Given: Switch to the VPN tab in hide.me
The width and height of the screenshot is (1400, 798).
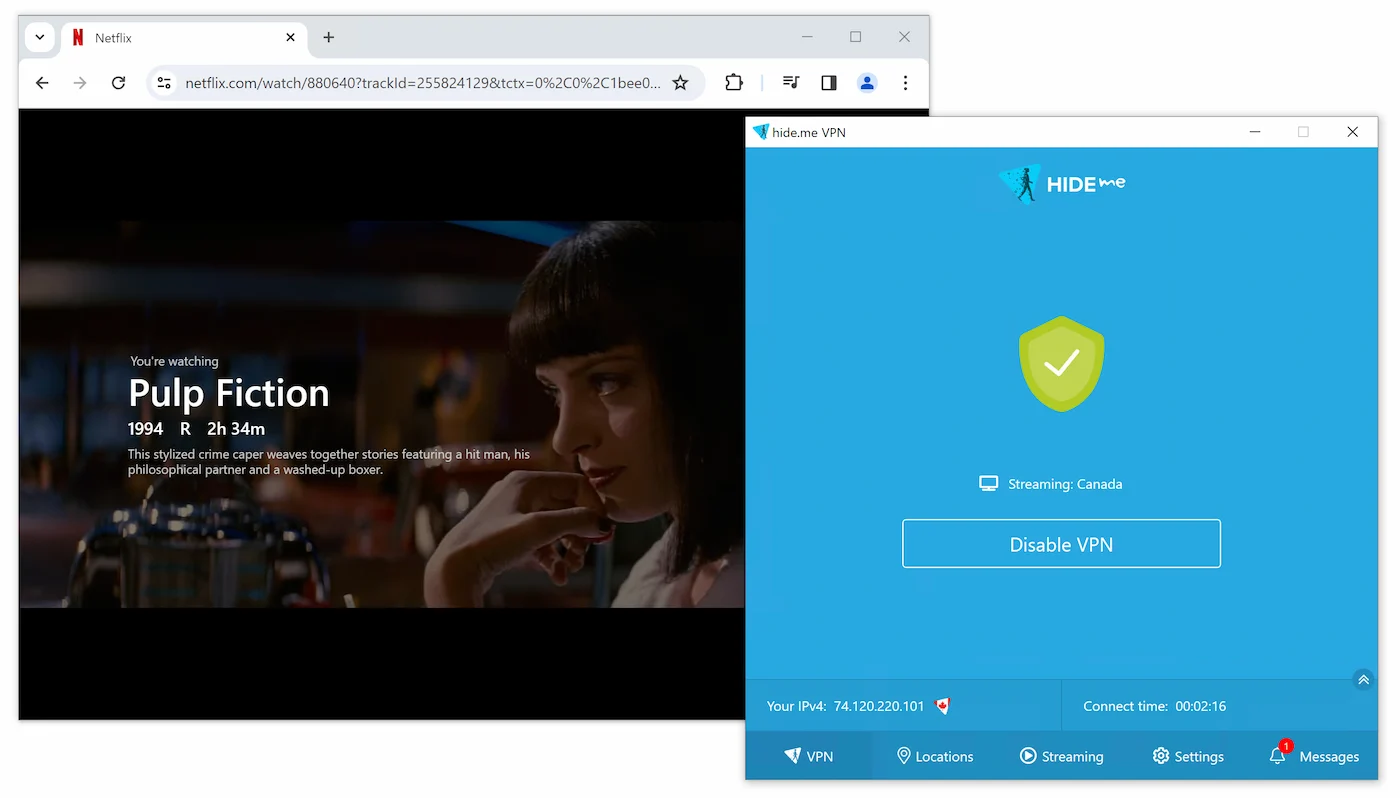Looking at the screenshot, I should [809, 756].
